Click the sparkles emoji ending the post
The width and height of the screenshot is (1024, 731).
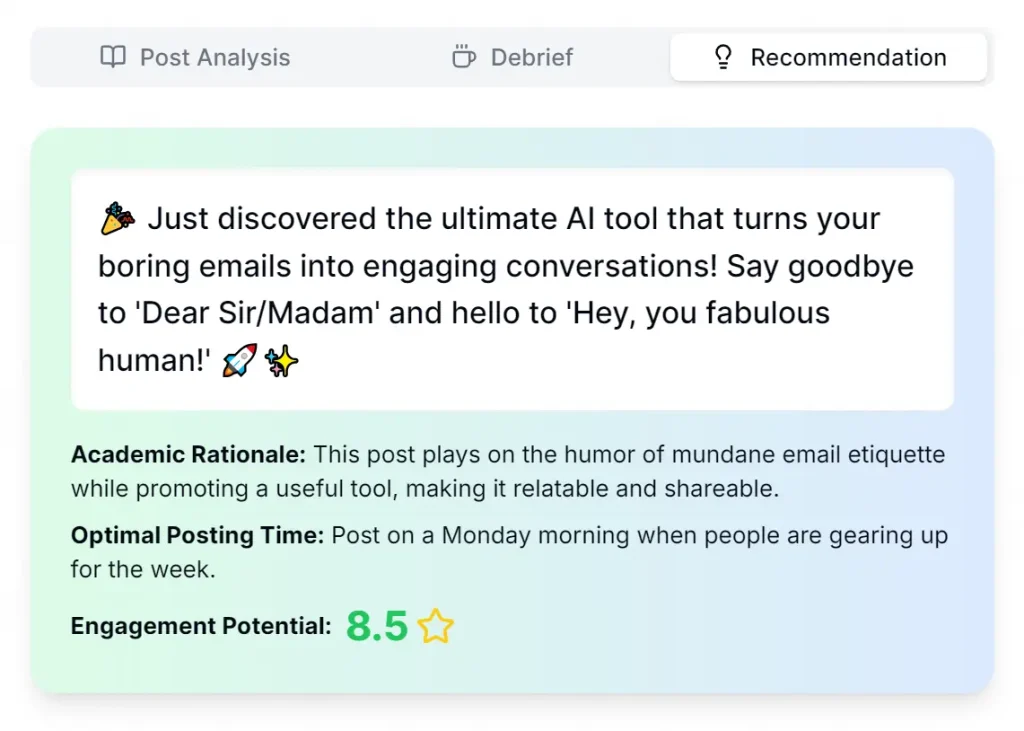[282, 360]
